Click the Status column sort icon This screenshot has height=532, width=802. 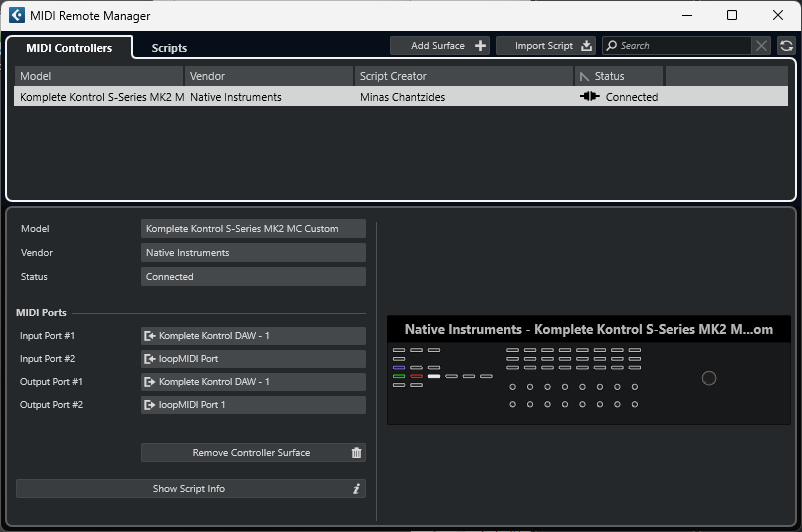584,77
